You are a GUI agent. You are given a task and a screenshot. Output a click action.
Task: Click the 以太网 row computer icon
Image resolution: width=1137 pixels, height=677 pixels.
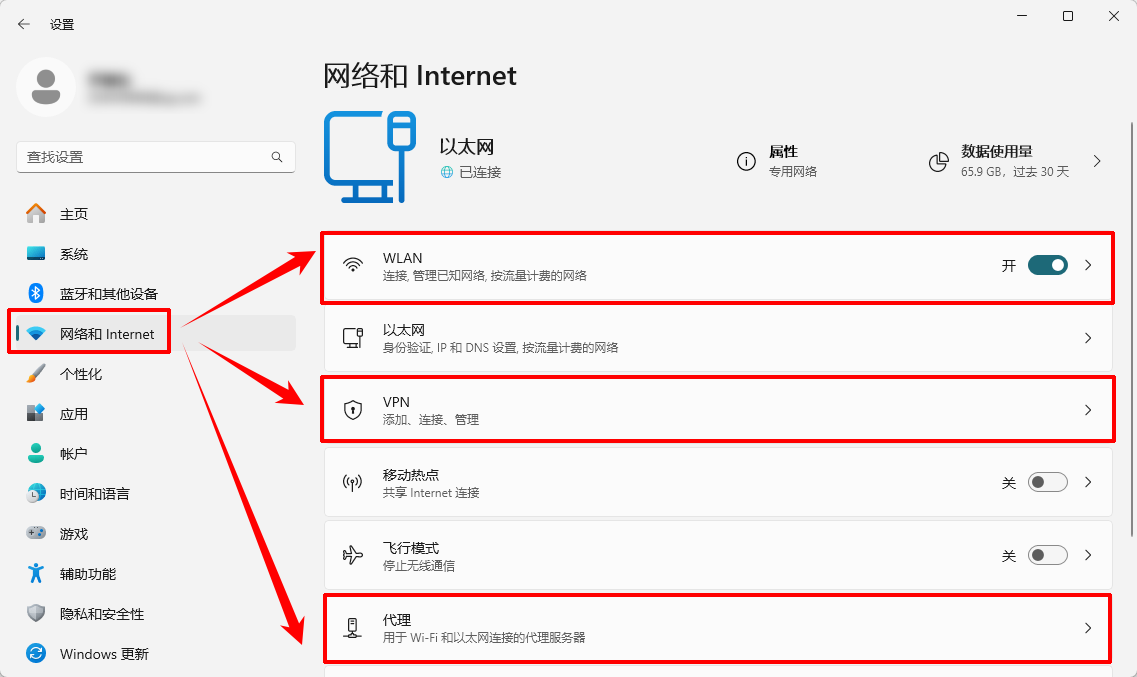click(x=353, y=338)
